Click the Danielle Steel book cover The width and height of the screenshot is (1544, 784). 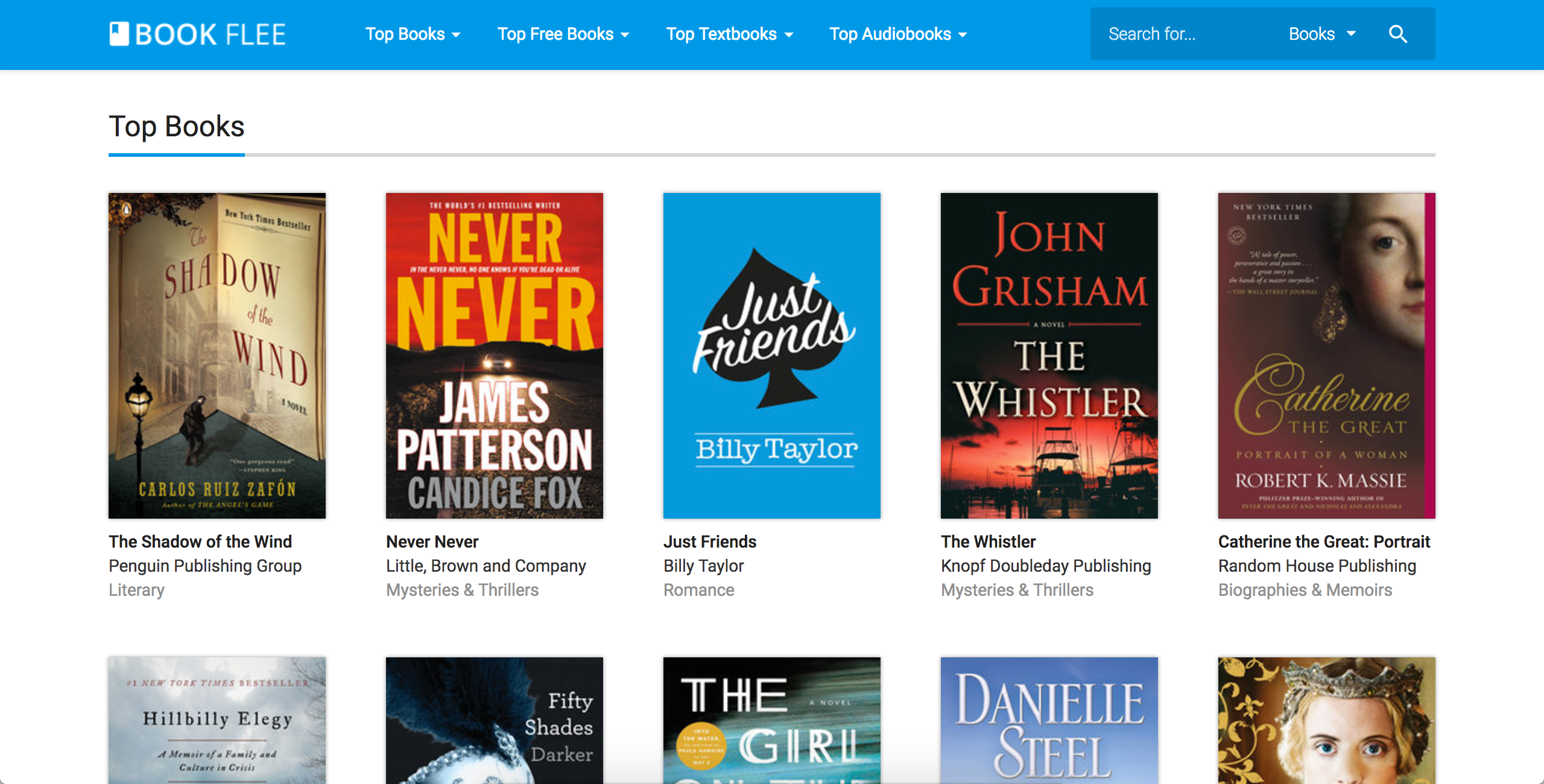[x=1049, y=720]
